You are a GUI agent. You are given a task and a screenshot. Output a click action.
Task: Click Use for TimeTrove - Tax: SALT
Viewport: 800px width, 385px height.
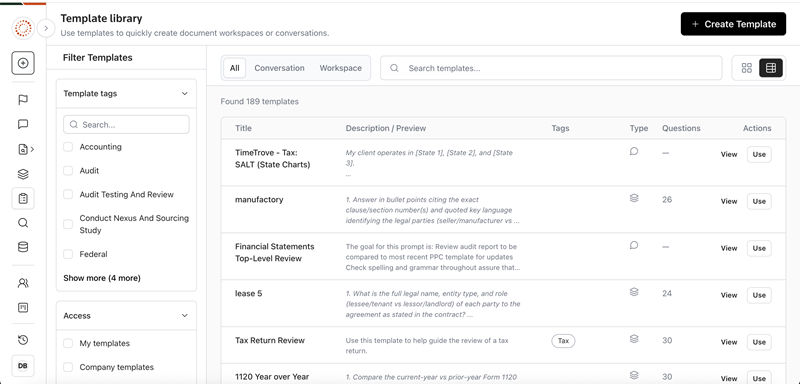coord(759,154)
